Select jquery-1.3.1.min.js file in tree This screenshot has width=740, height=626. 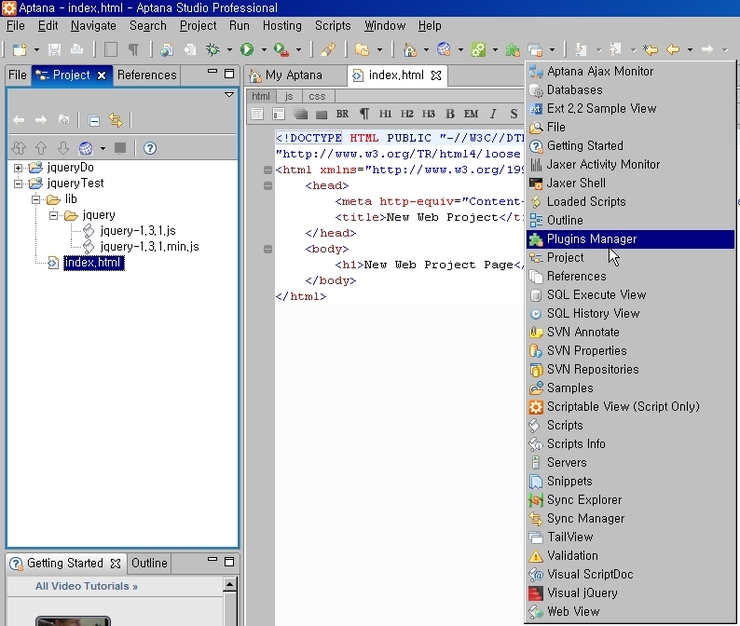150,246
